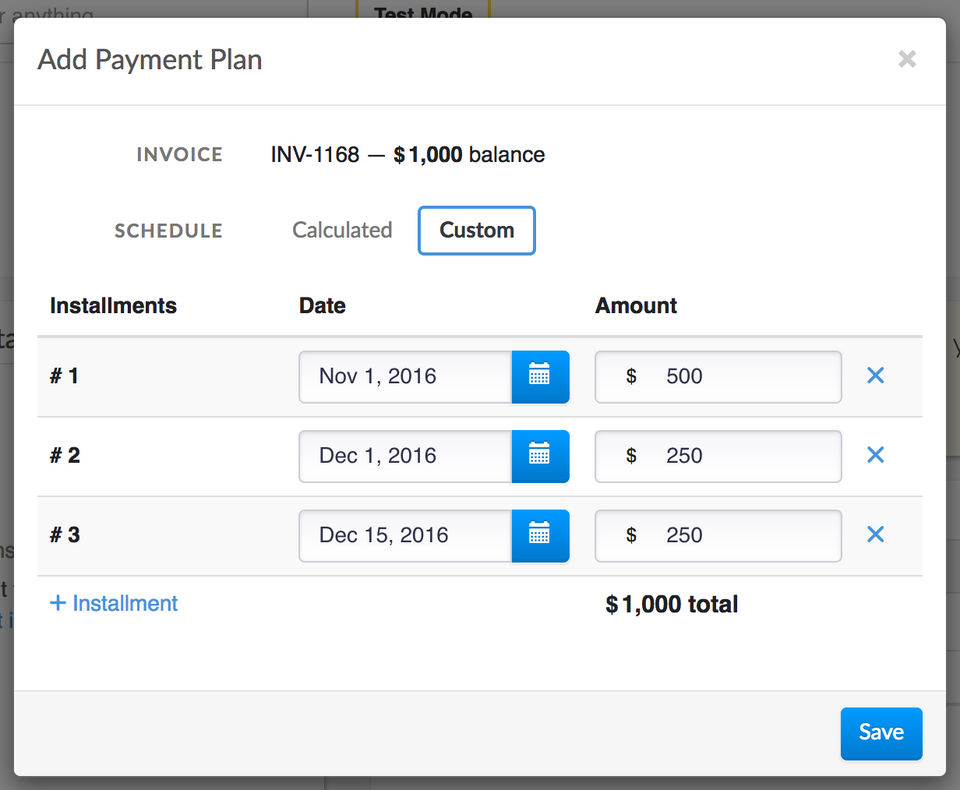The image size is (960, 790).
Task: Remove installment #1 with its X icon
Action: pos(875,376)
